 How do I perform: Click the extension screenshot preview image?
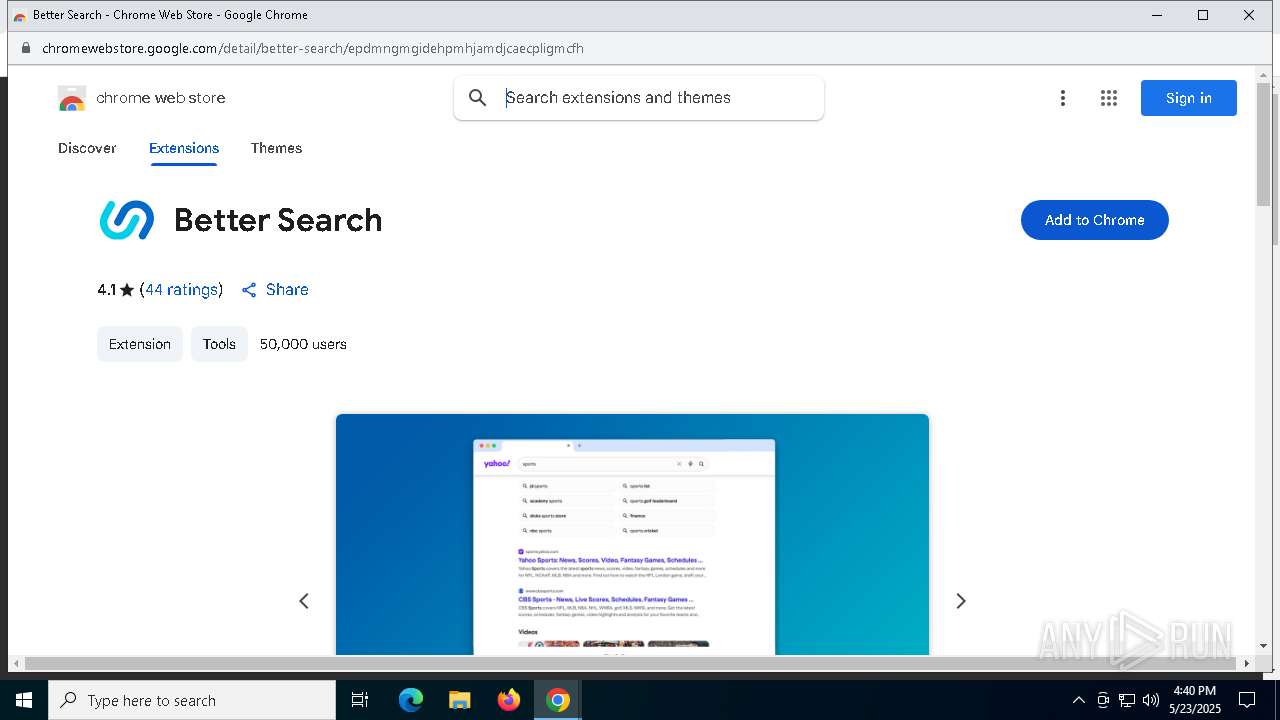(x=632, y=535)
